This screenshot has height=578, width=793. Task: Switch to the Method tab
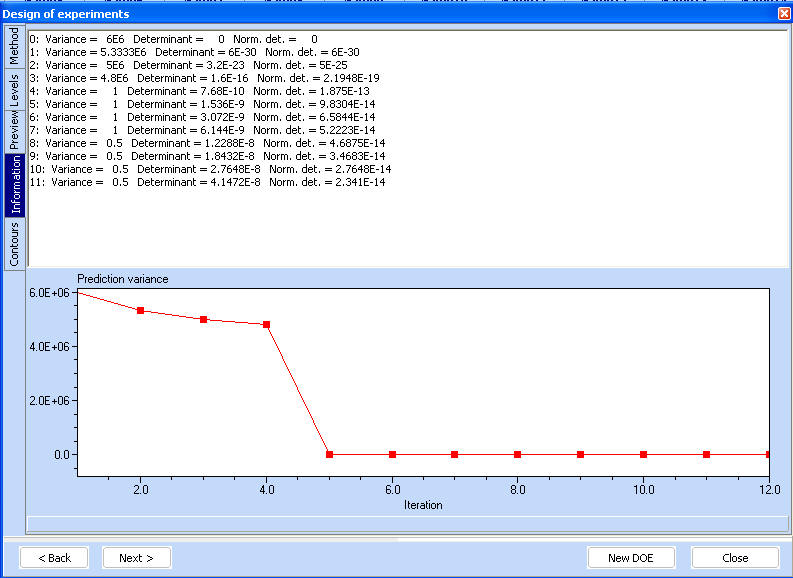coord(14,47)
